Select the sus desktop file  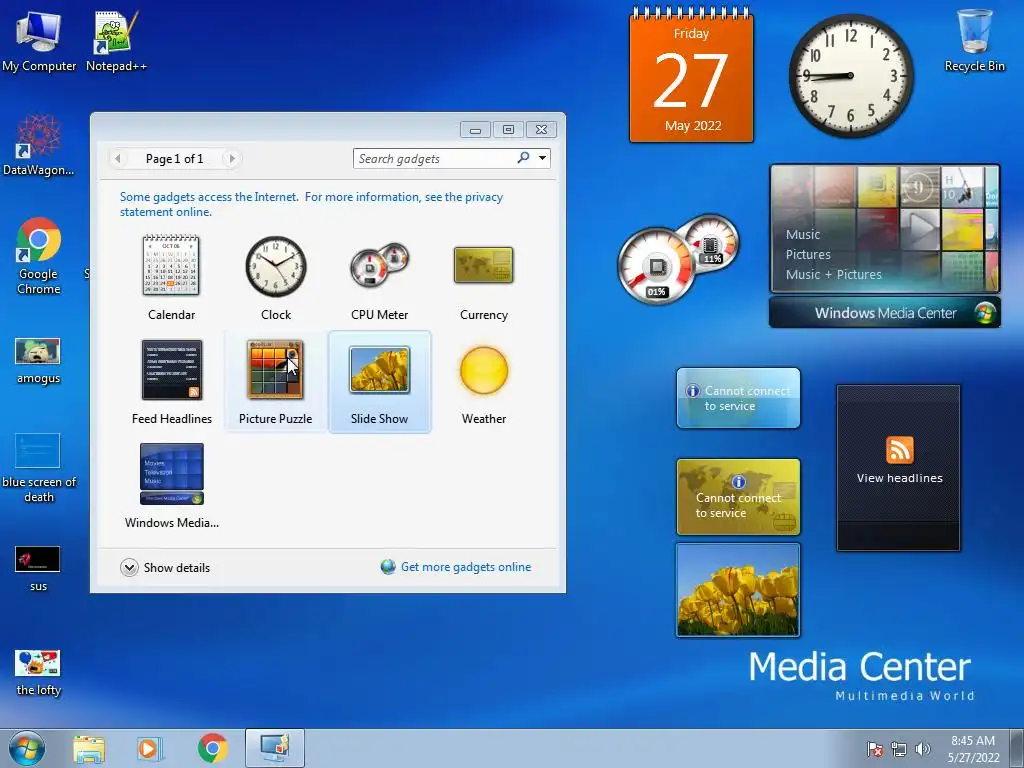coord(39,568)
